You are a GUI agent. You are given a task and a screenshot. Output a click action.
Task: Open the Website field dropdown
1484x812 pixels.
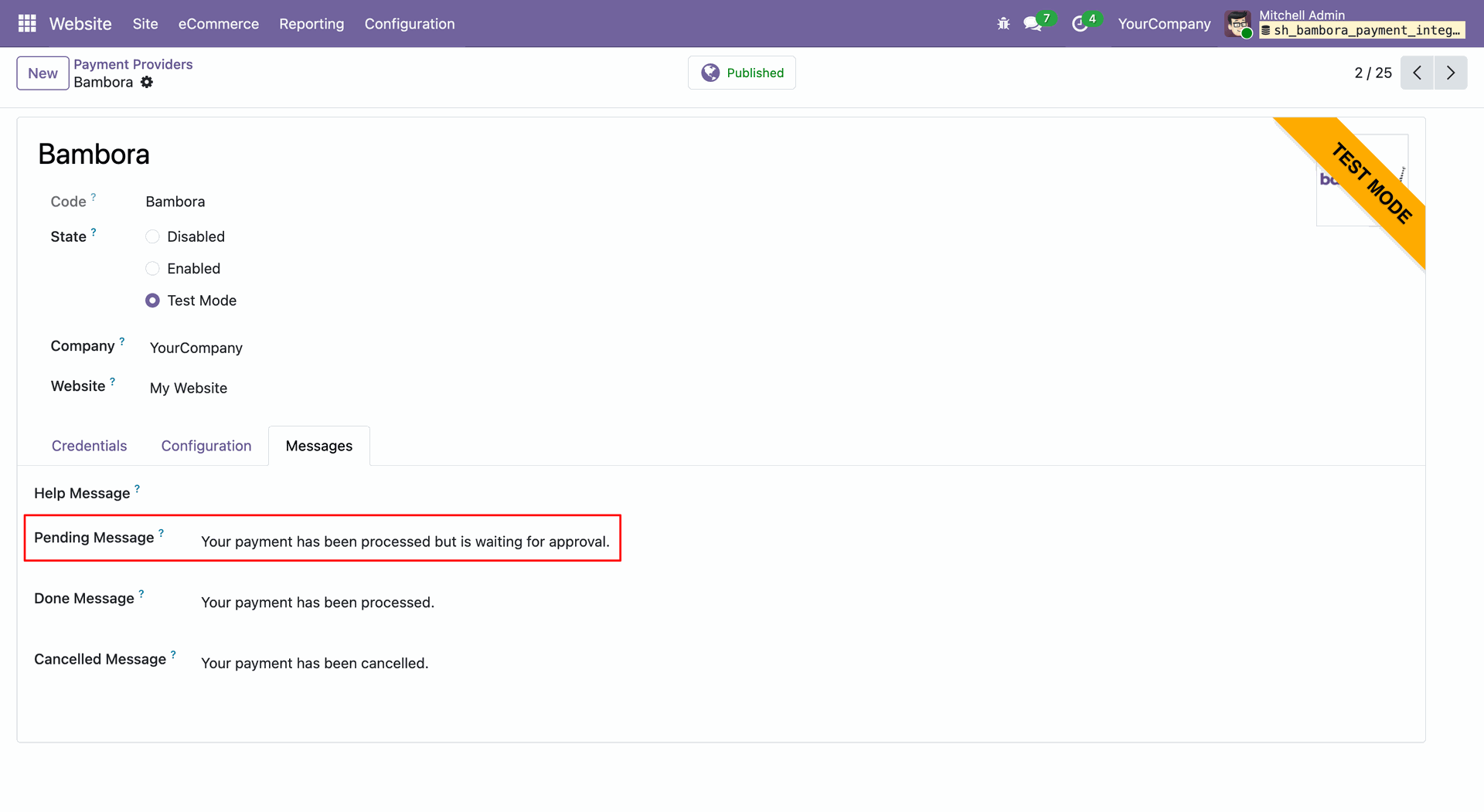pos(189,388)
